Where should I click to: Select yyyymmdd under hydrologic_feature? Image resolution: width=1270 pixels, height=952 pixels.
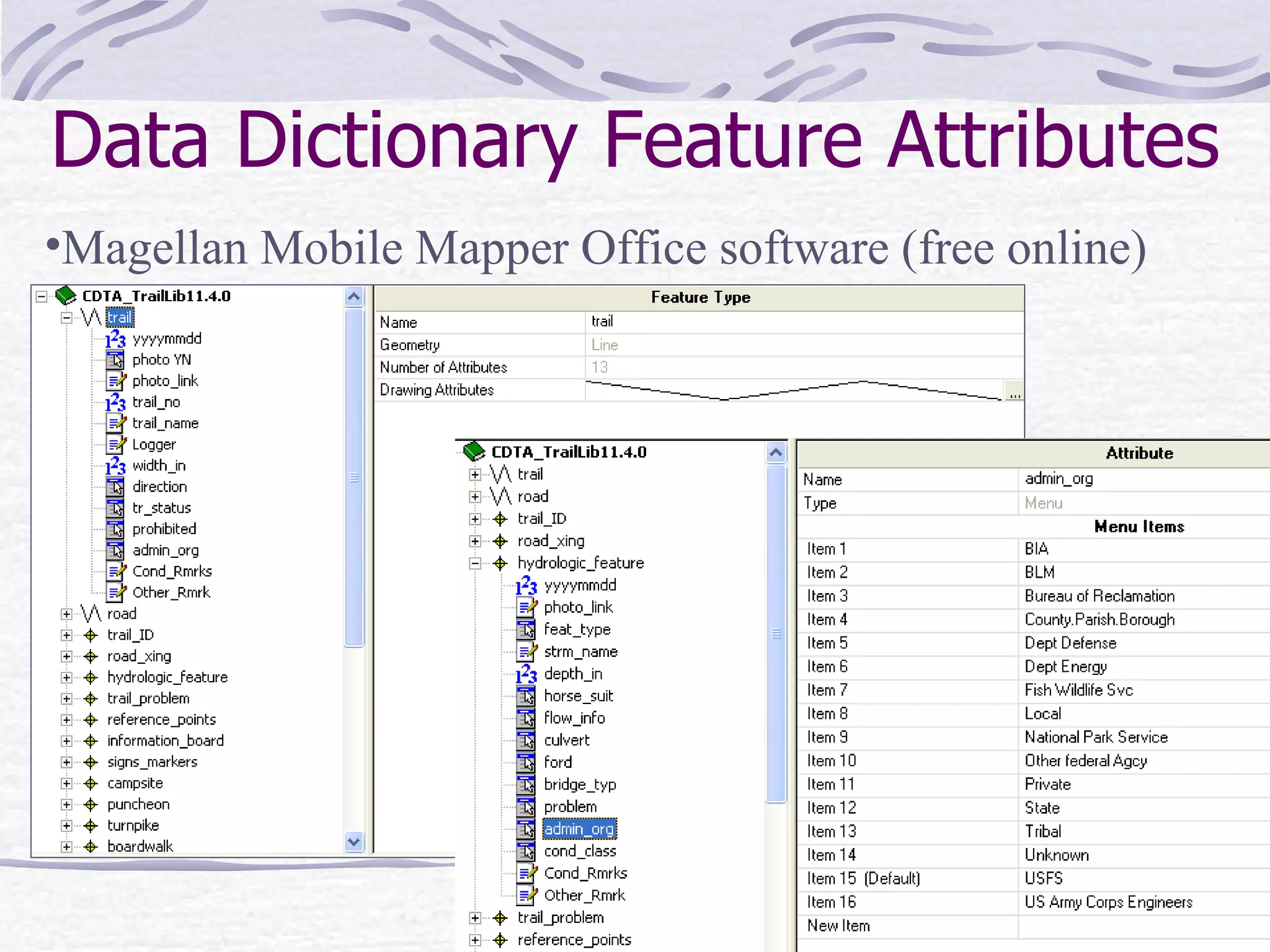pyautogui.click(x=580, y=585)
